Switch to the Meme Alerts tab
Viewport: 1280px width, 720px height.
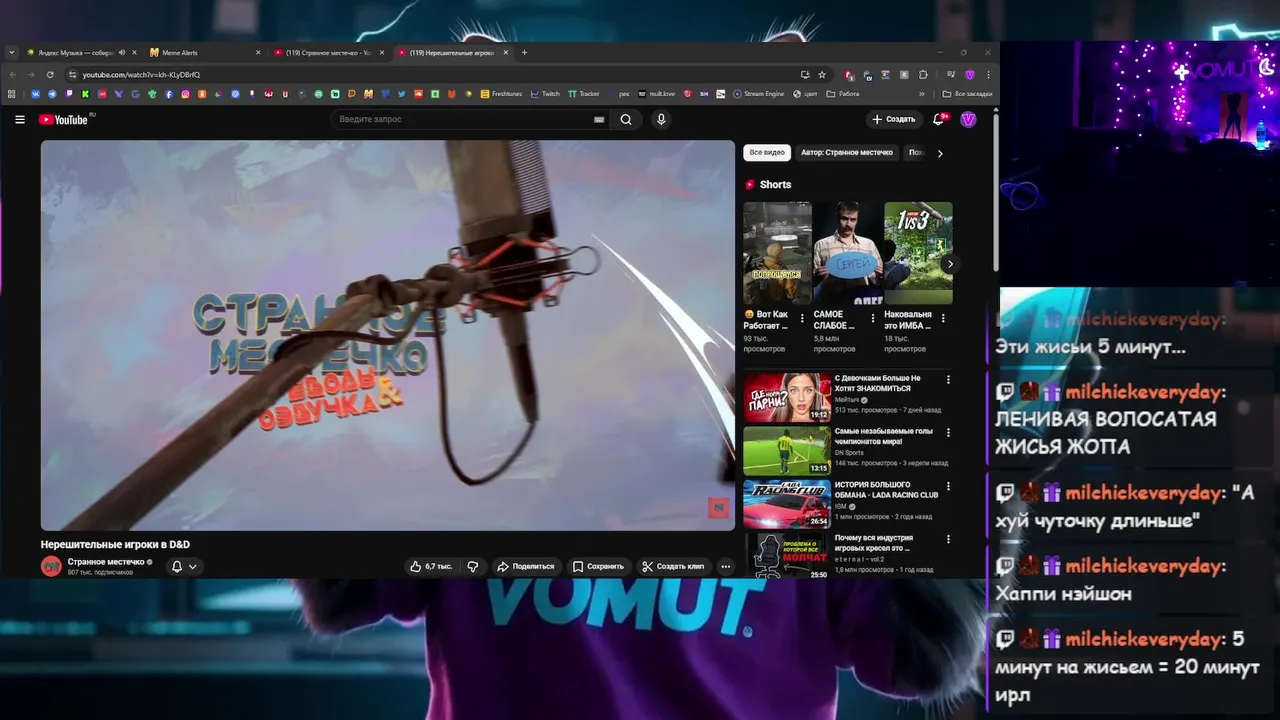click(x=205, y=52)
